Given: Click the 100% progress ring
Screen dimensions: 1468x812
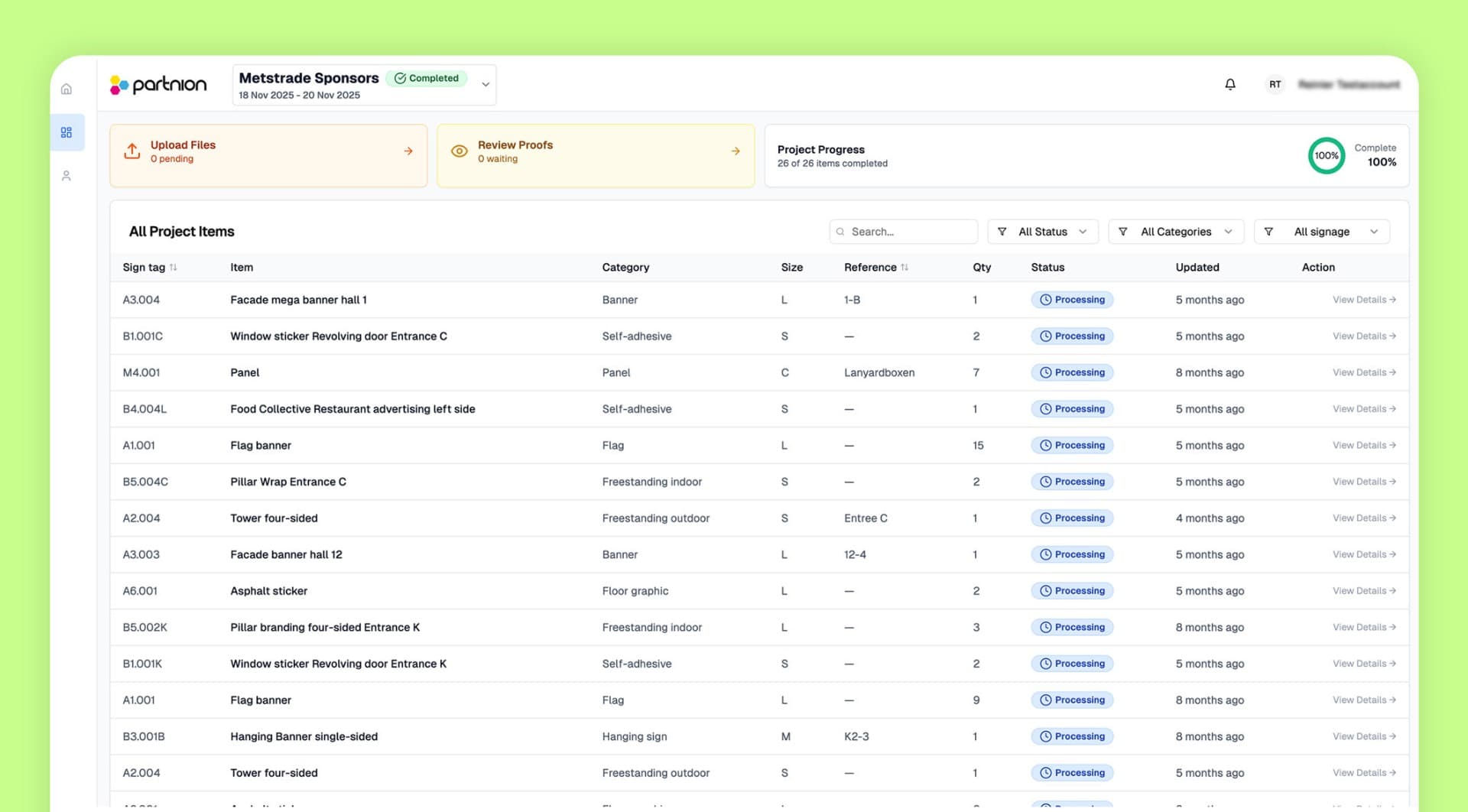Looking at the screenshot, I should (x=1327, y=155).
